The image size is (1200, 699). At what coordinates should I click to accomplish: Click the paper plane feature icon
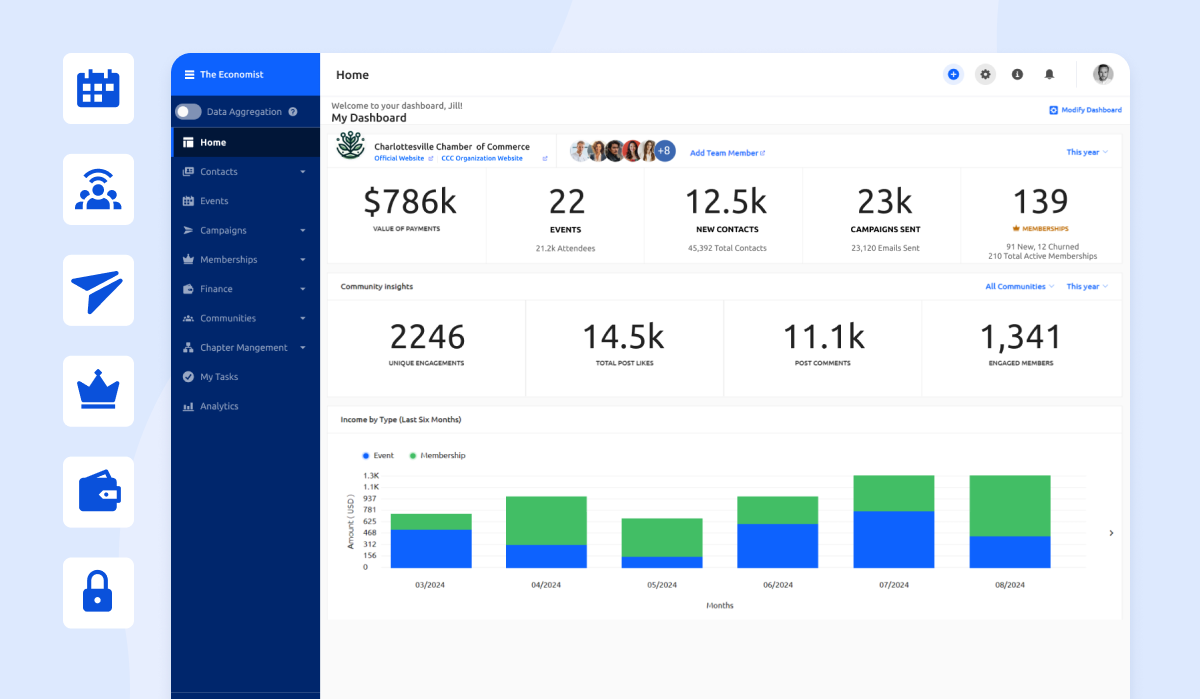98,290
